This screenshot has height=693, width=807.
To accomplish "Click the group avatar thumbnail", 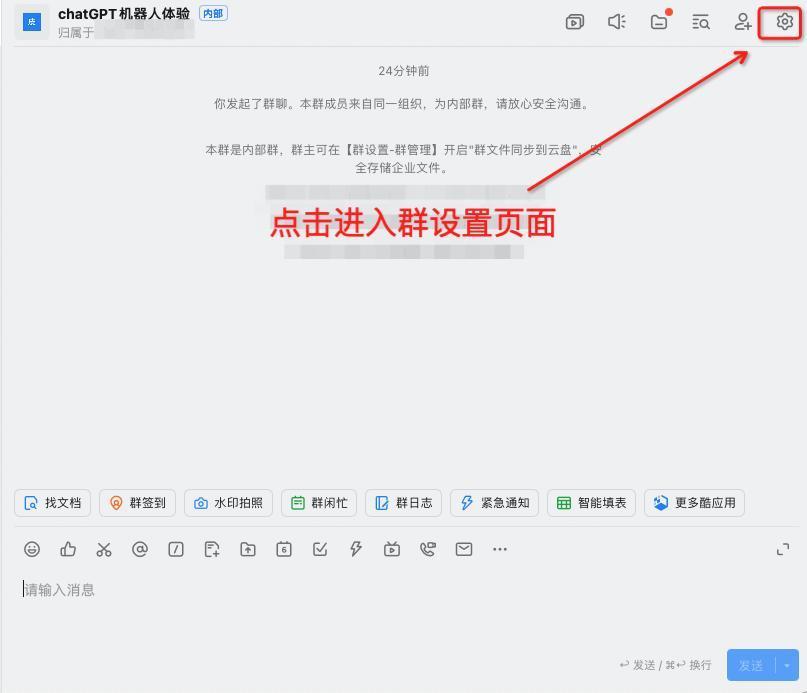I will coord(31,22).
